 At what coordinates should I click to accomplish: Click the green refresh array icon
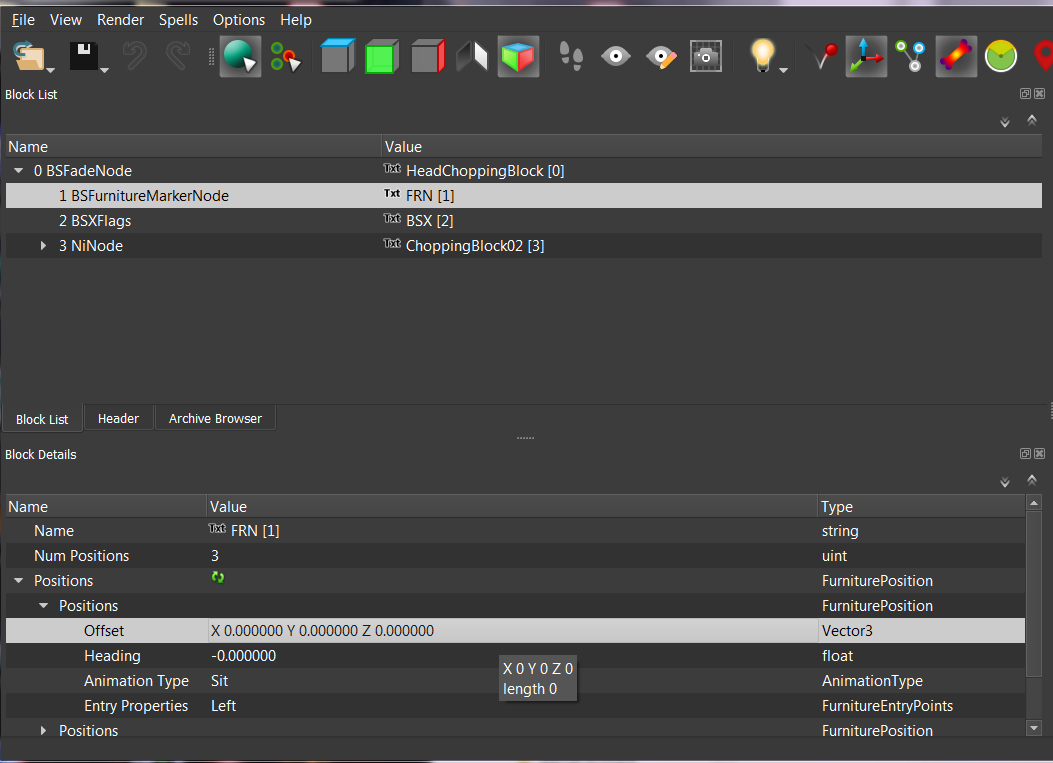tap(218, 578)
